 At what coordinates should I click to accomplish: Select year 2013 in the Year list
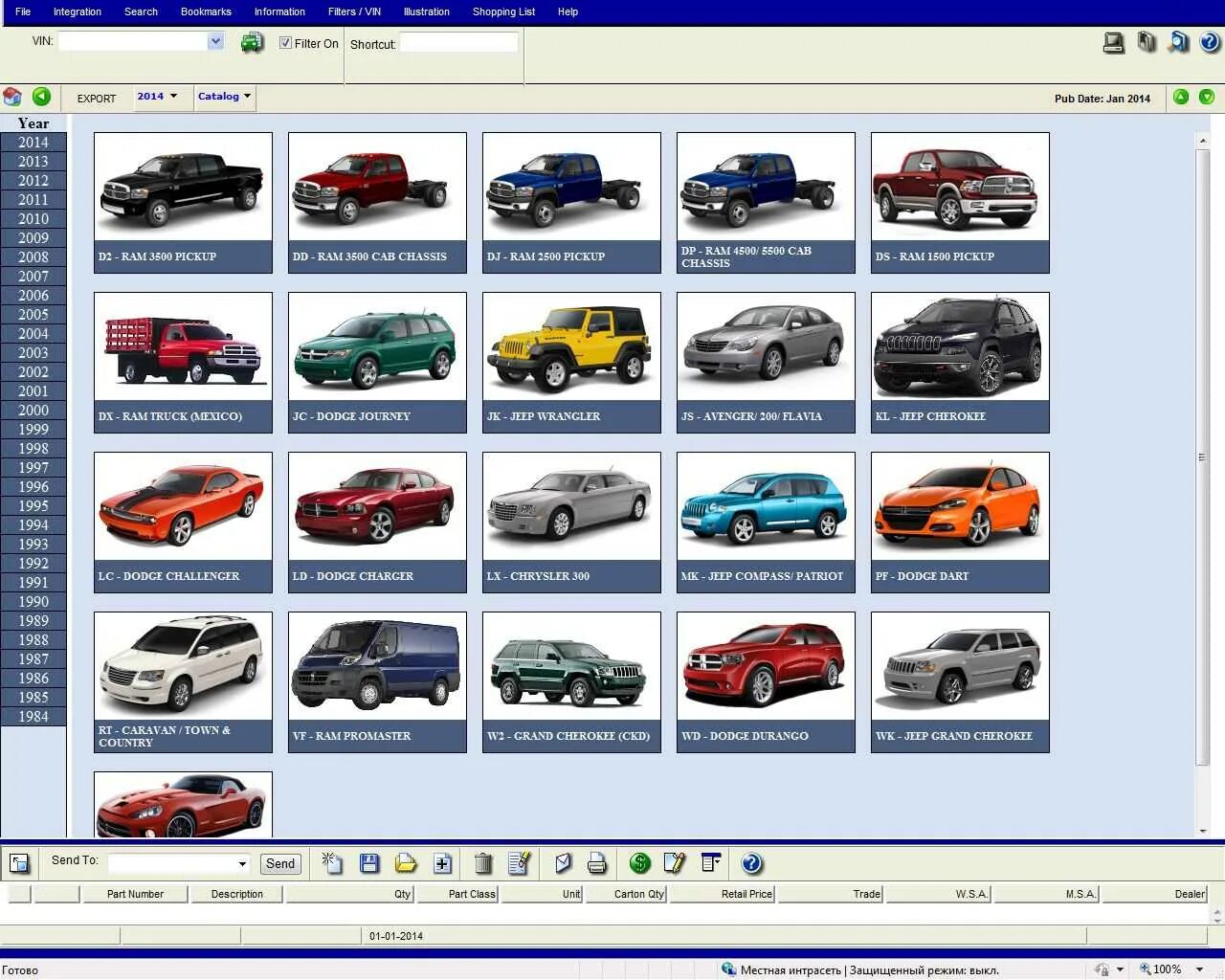[x=33, y=162]
